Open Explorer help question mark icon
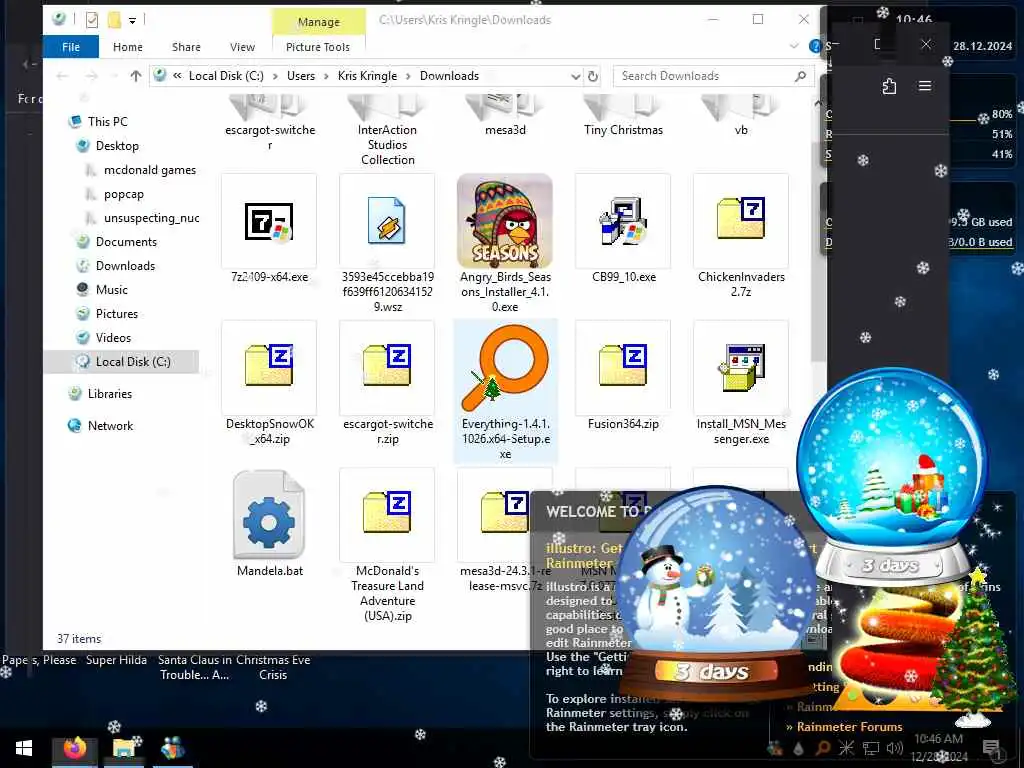 (x=814, y=46)
